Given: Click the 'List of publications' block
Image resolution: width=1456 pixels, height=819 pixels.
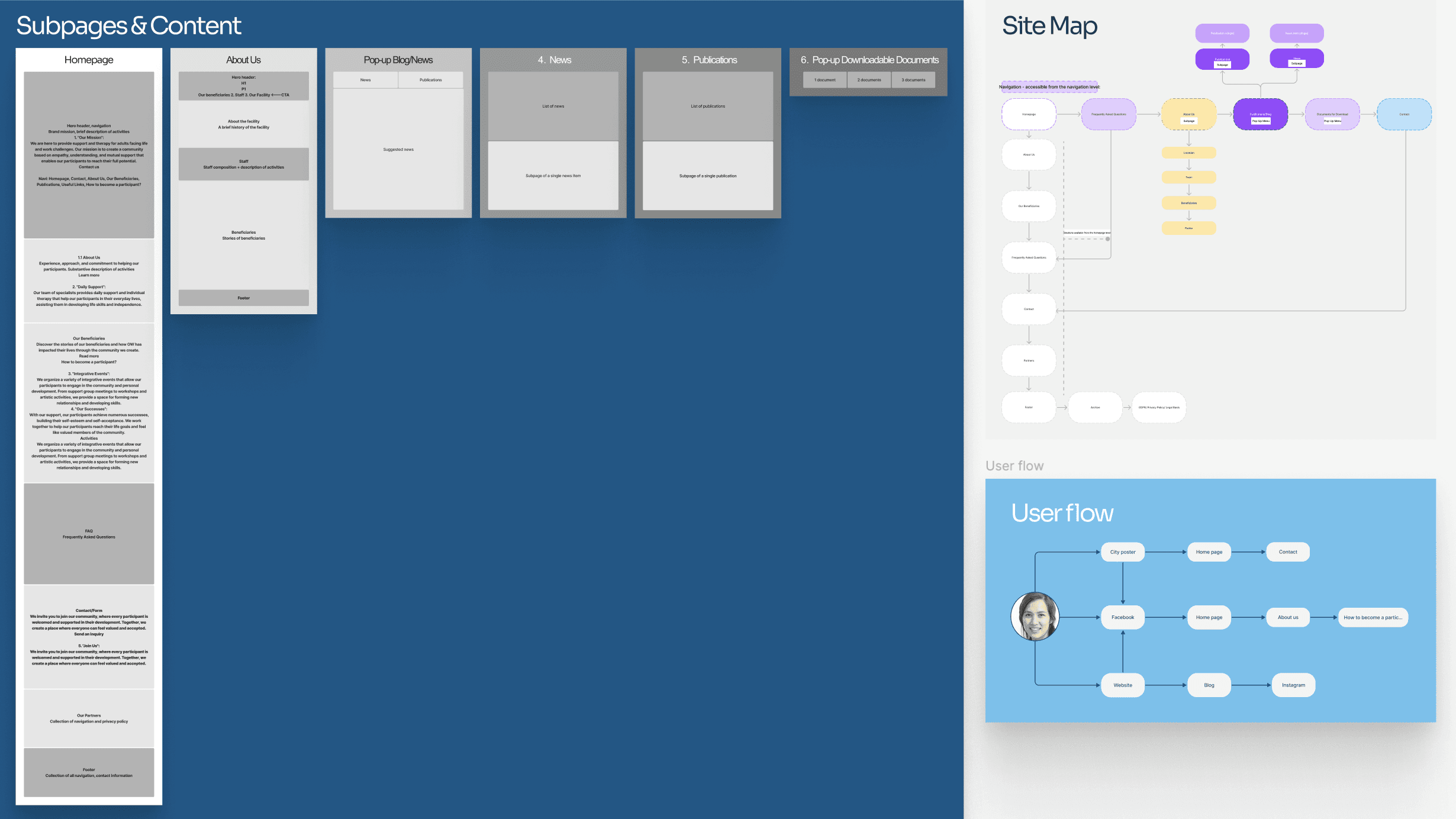Looking at the screenshot, I should point(707,107).
